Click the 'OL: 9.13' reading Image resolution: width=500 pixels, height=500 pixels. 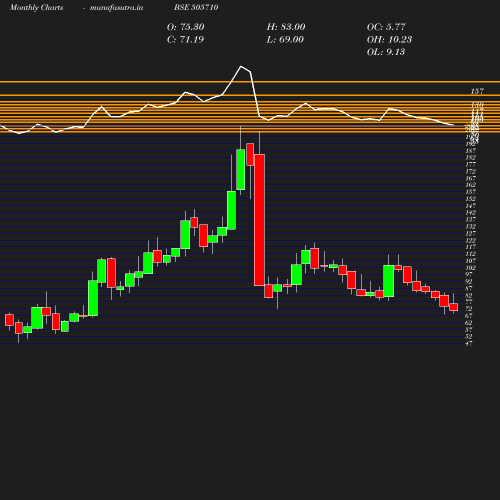386,52
